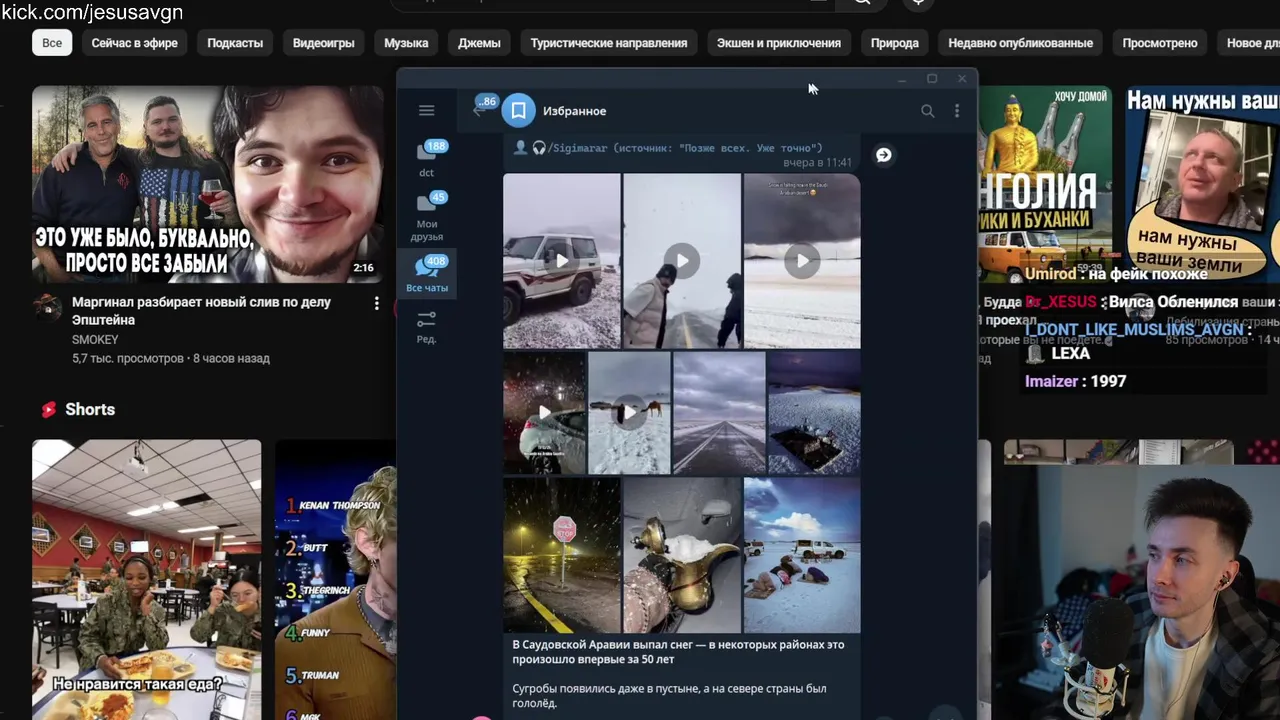
Task: Open the Ред. folder edit settings
Action: (x=426, y=327)
